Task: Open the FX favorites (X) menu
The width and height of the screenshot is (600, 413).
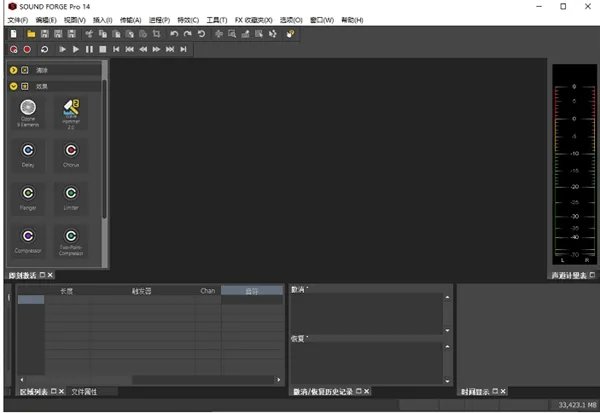Action: pos(254,20)
